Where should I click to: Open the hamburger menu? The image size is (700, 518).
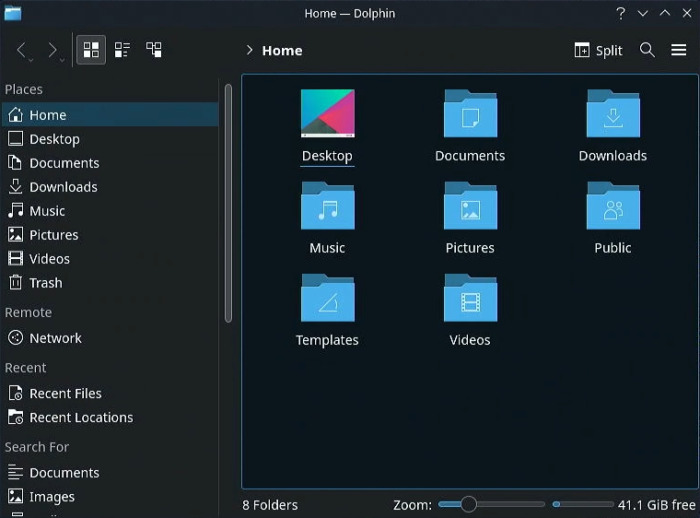click(679, 50)
